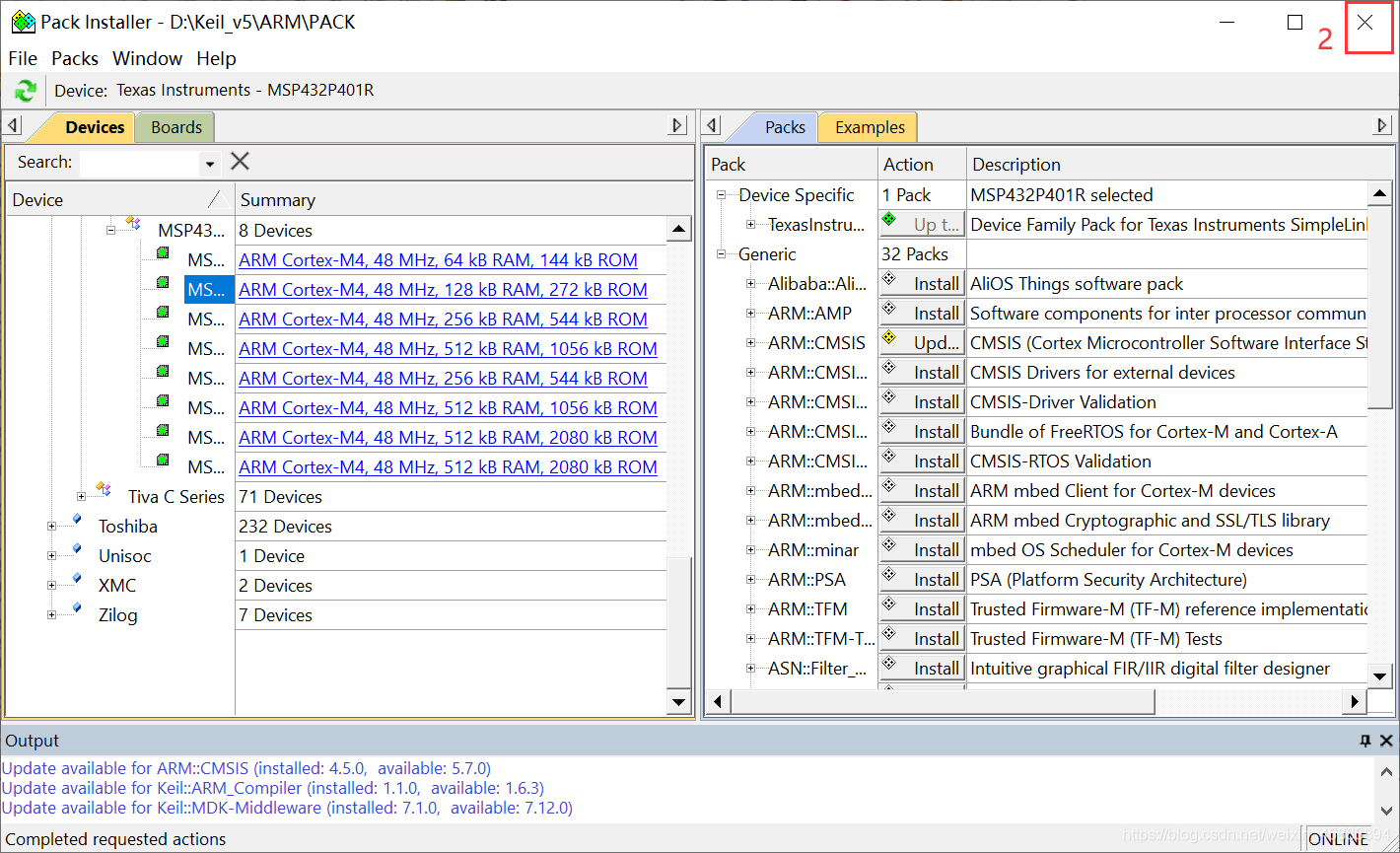Select the Toshiba vendor tree row
Image resolution: width=1400 pixels, height=853 pixels.
point(127,526)
